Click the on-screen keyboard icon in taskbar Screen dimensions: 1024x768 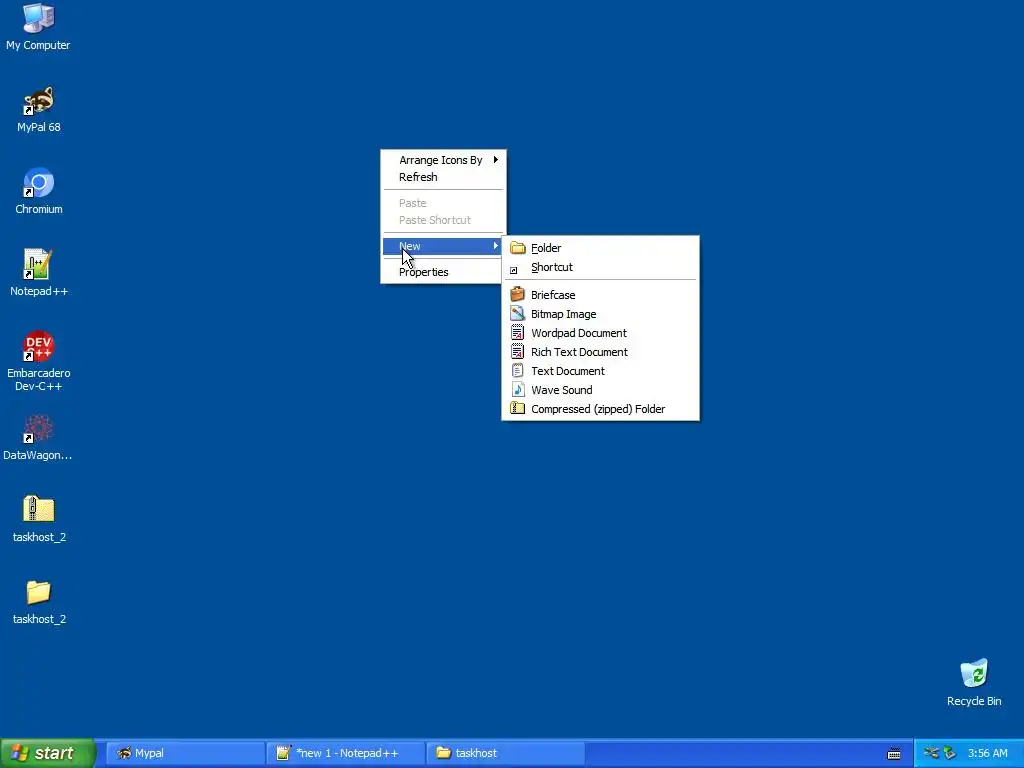point(894,754)
